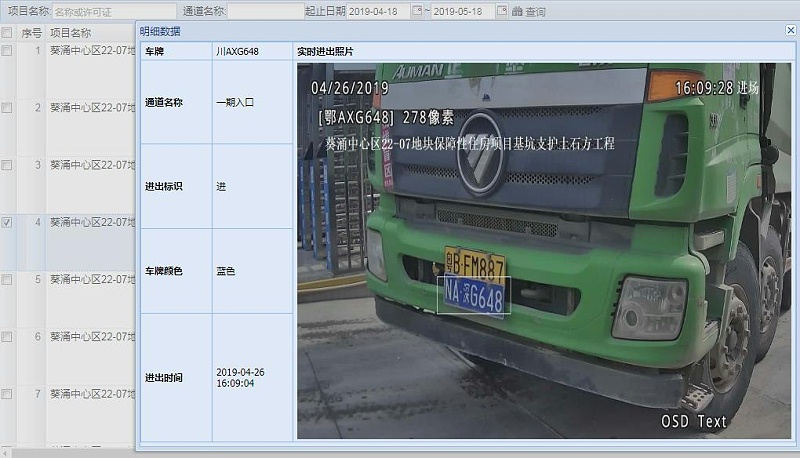
Task: Click the 明细数据 dialog title
Action: [160, 31]
